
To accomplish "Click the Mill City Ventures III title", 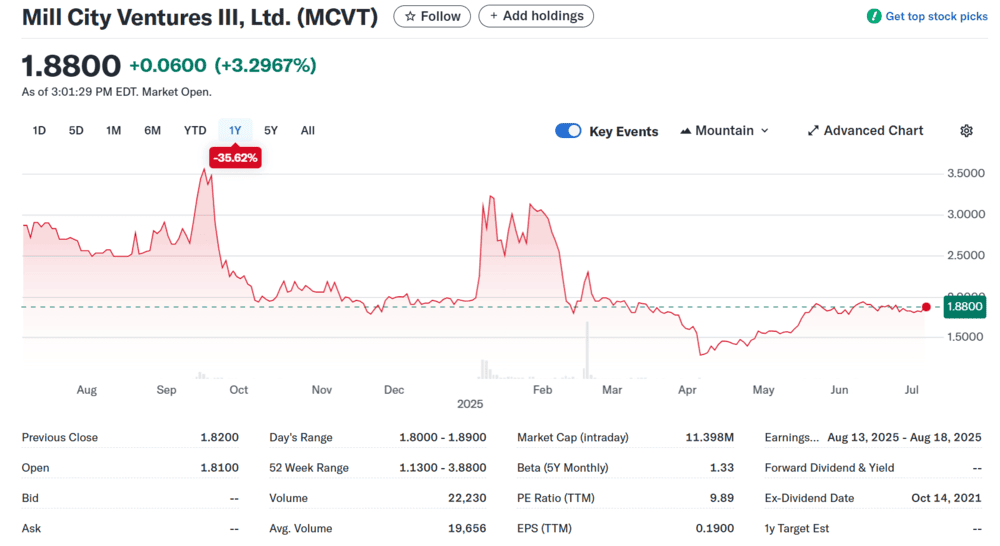I will [200, 17].
